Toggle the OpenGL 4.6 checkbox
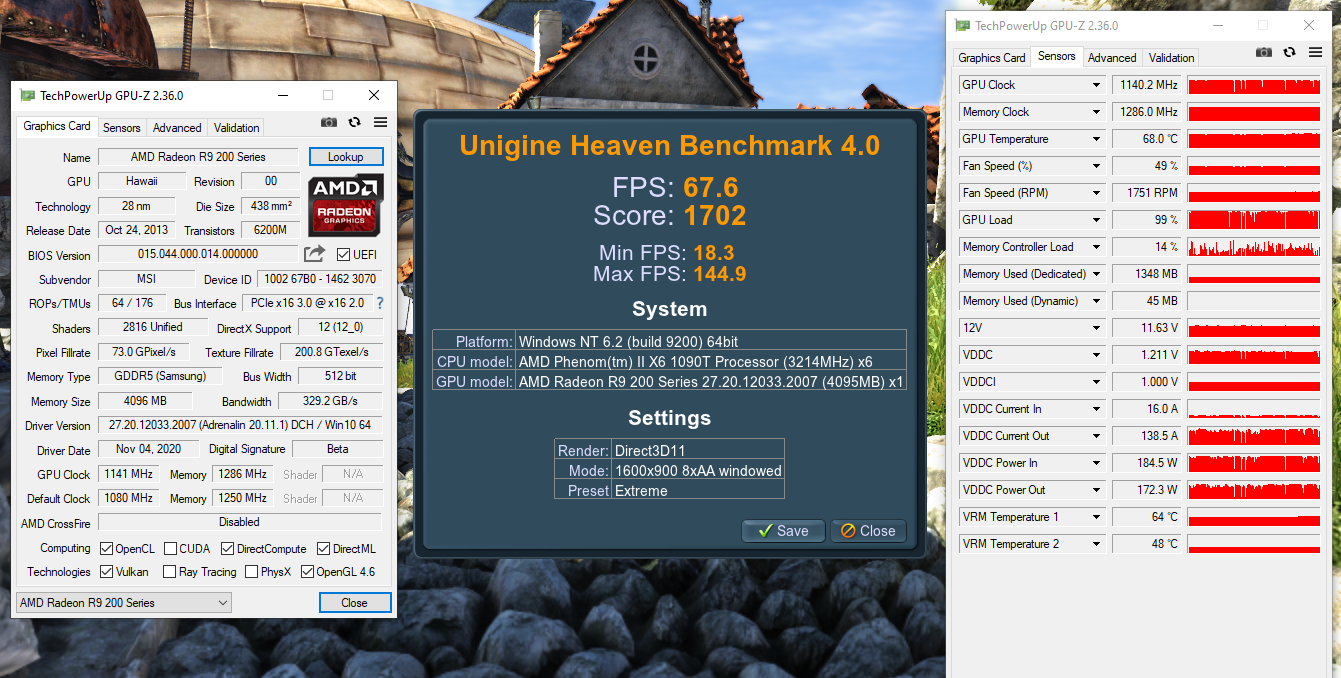The height and width of the screenshot is (678, 1341). point(307,572)
